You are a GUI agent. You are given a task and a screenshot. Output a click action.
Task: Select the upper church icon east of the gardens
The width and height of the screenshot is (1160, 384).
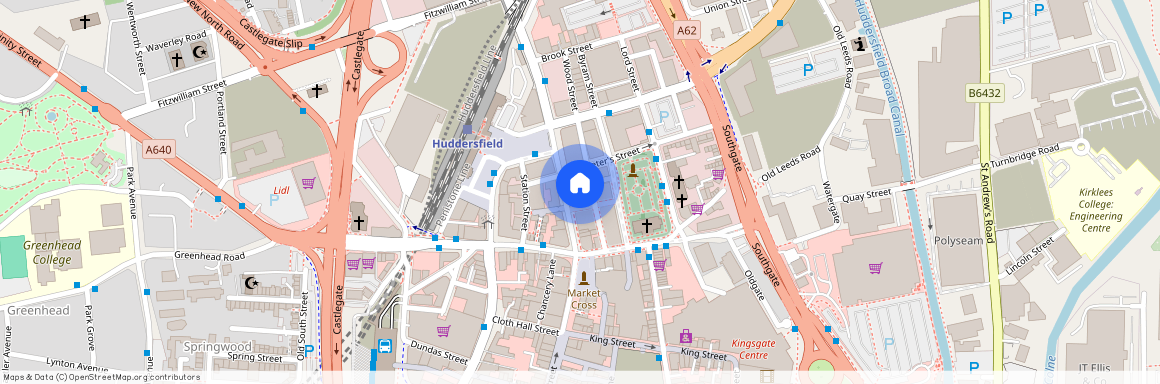click(678, 181)
